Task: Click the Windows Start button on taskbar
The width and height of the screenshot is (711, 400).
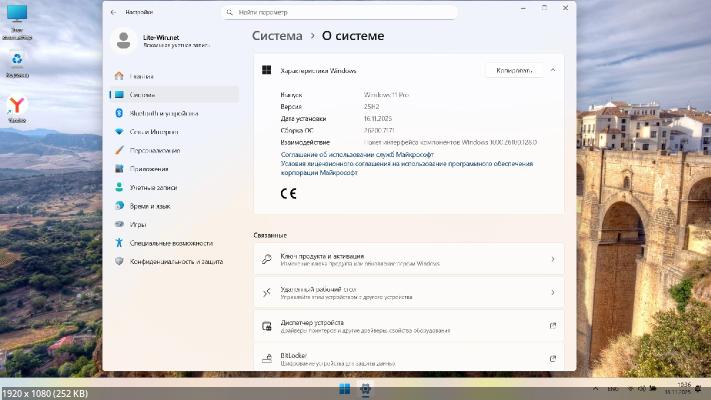Action: [345, 388]
